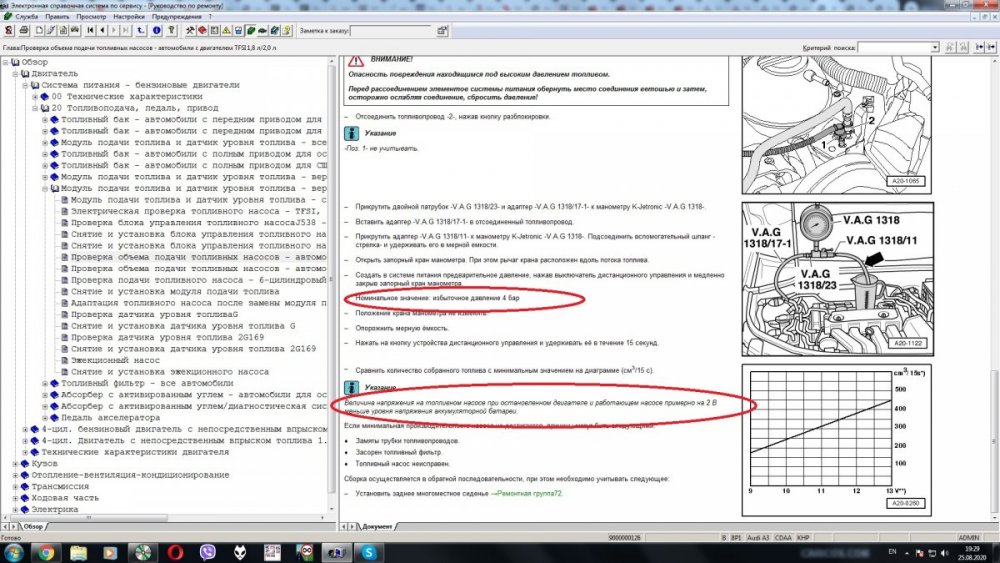Open Opera browser from the taskbar
1000x563 pixels.
click(175, 551)
